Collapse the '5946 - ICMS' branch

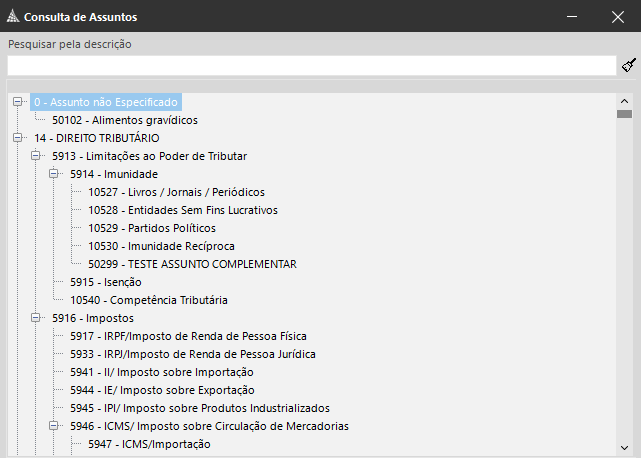54,425
